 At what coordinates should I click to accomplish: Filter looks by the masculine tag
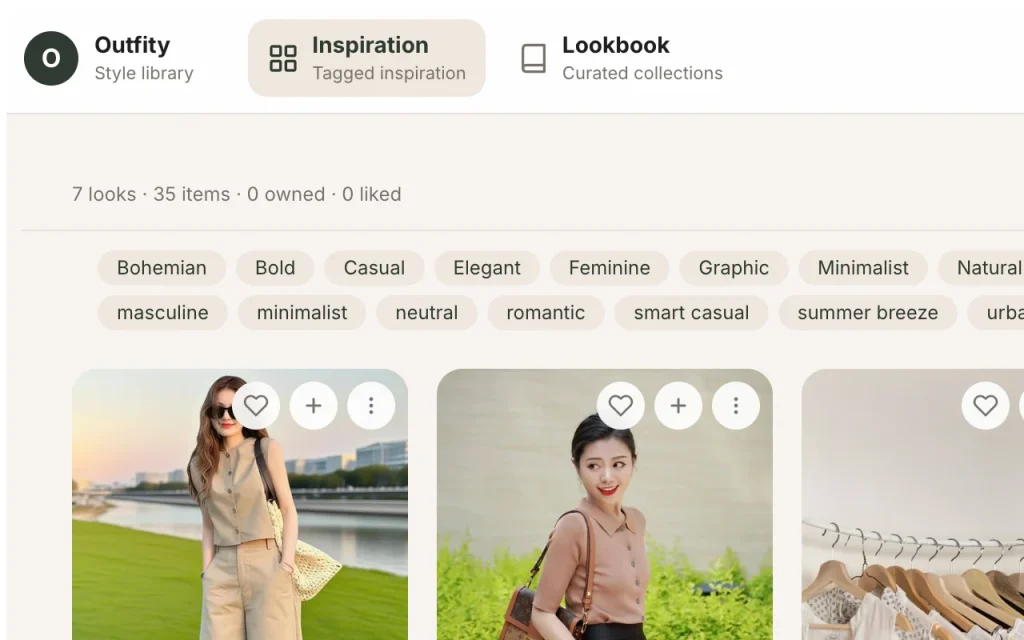[163, 313]
